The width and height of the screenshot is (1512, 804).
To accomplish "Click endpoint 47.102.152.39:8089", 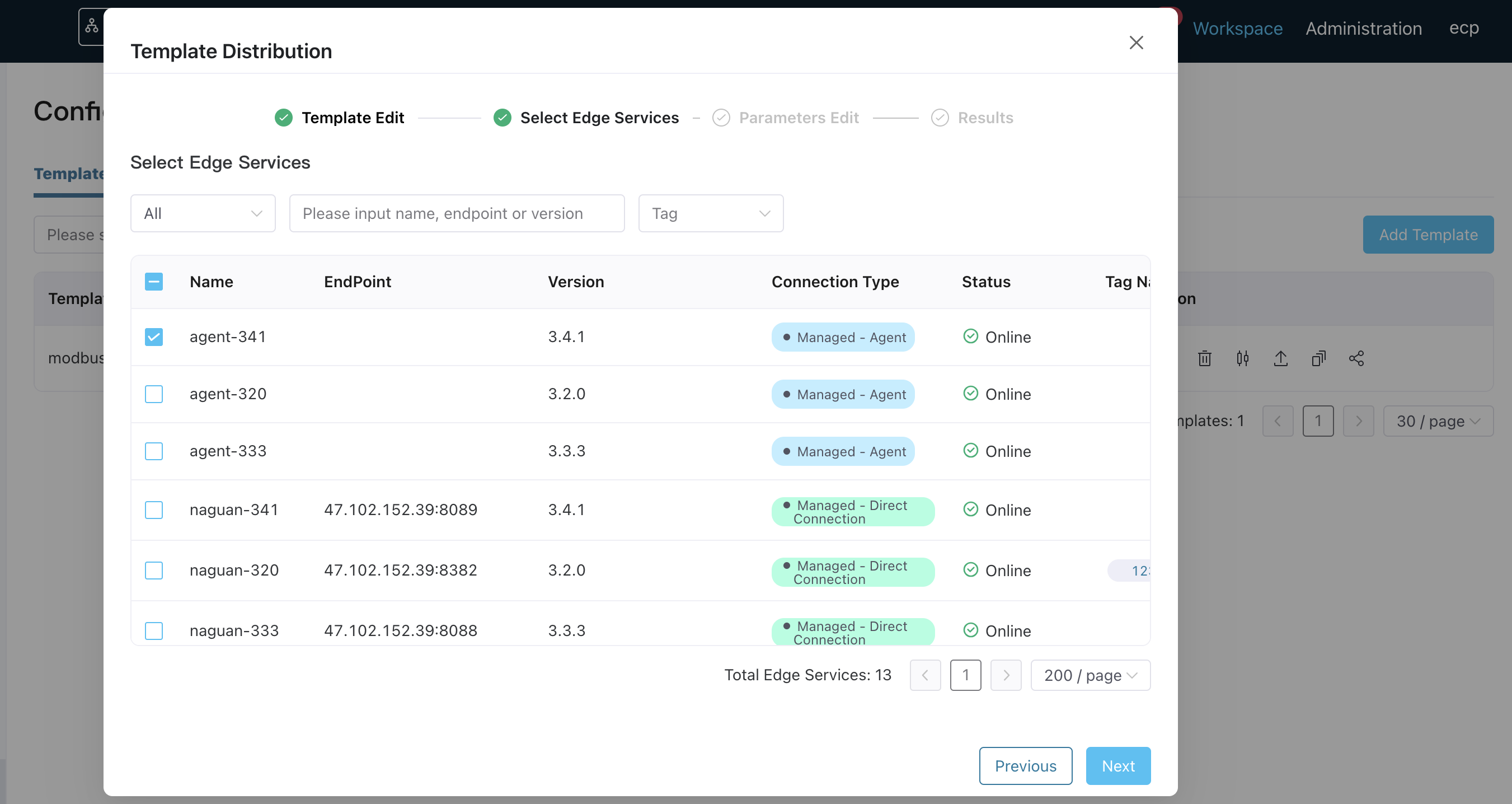I will (x=401, y=509).
